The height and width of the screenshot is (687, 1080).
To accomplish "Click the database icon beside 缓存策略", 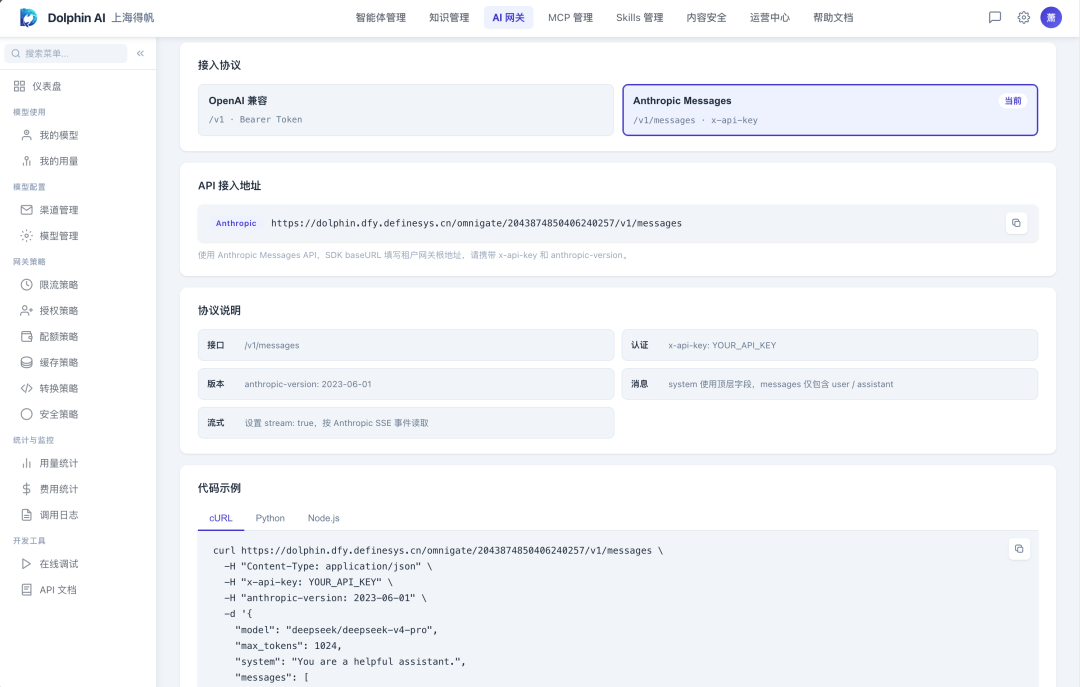I will 26,362.
